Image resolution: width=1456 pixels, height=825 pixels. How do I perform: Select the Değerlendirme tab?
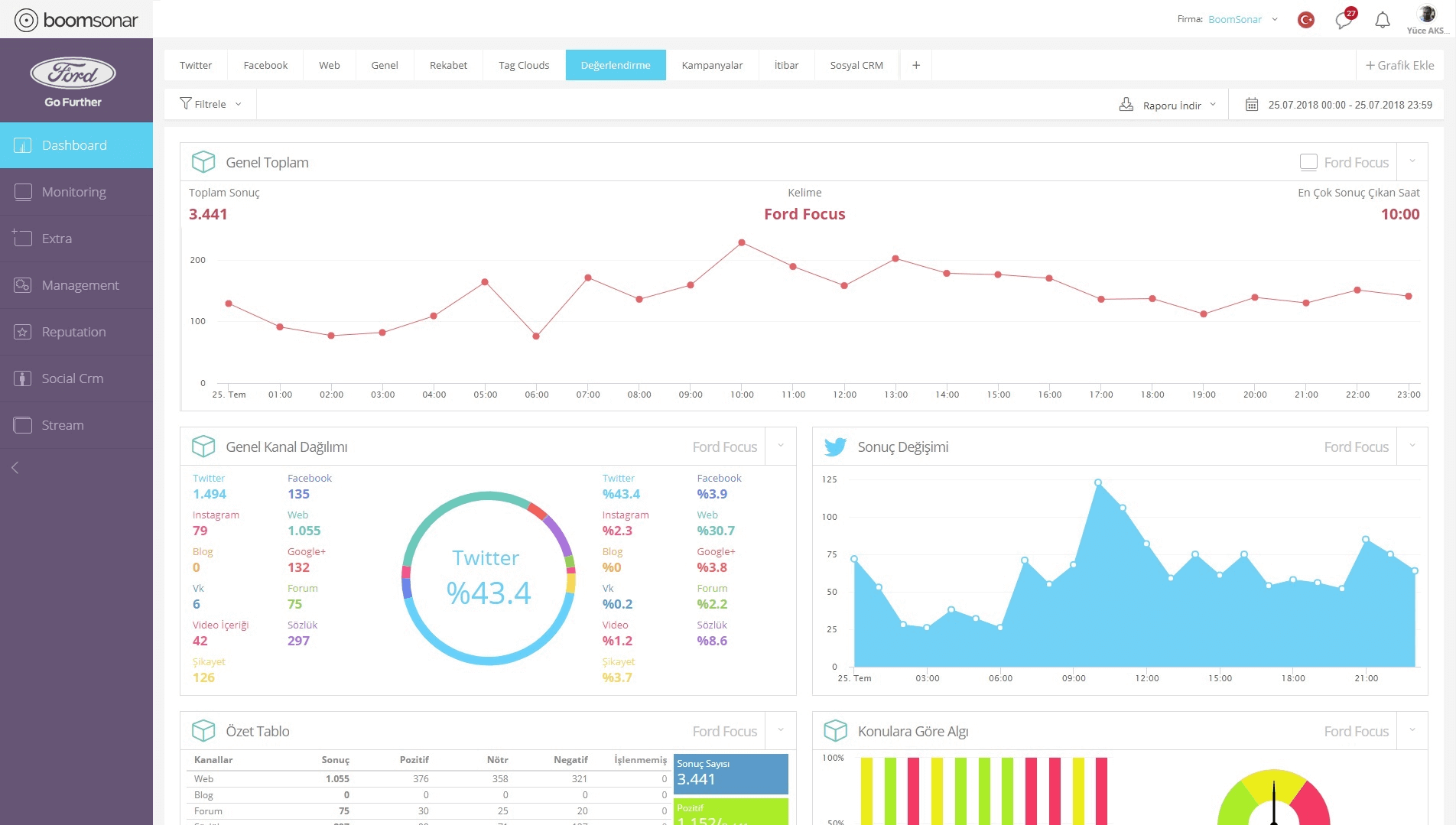(616, 65)
